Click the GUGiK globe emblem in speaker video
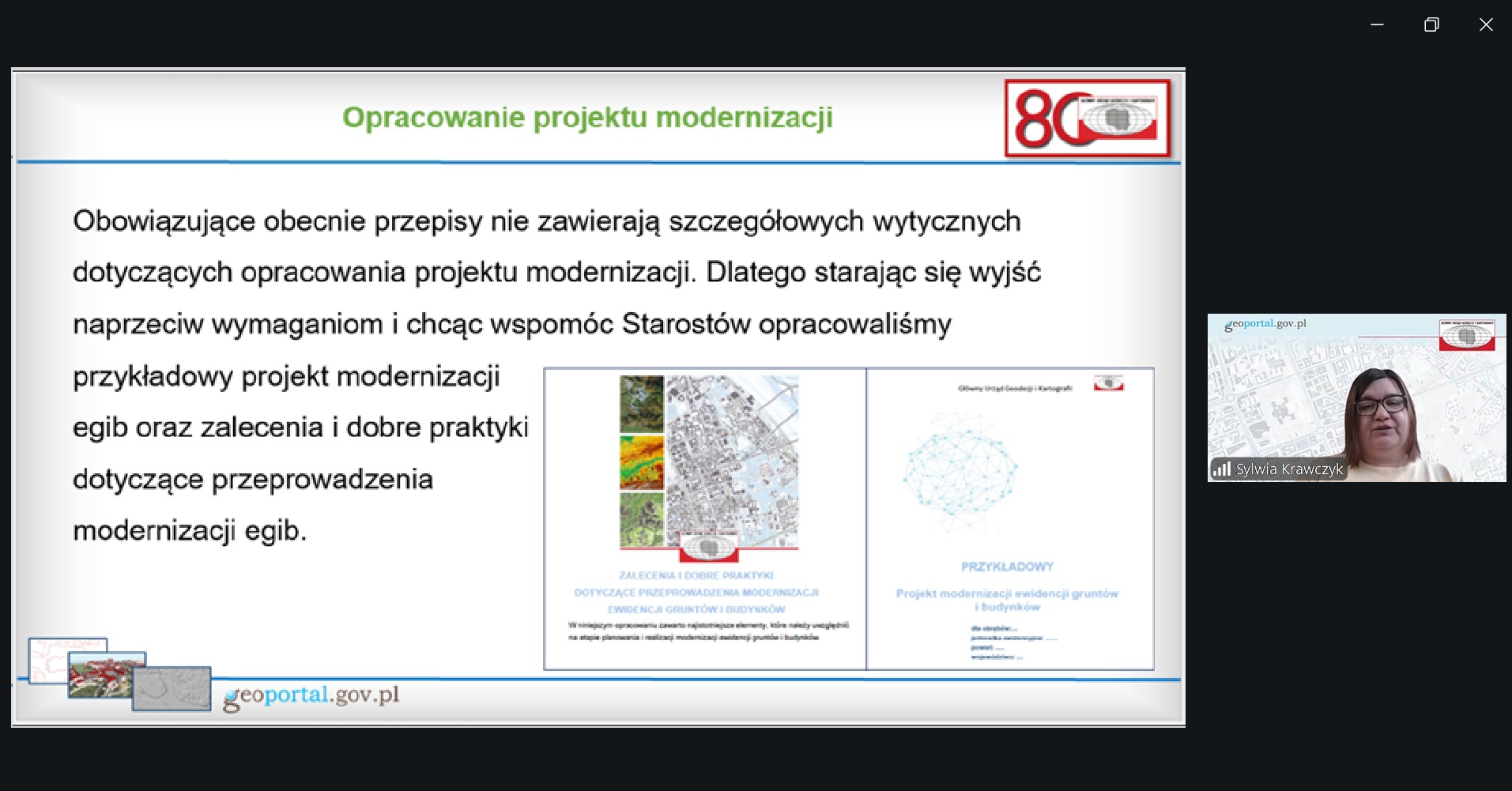Image resolution: width=1512 pixels, height=791 pixels. tap(1466, 335)
